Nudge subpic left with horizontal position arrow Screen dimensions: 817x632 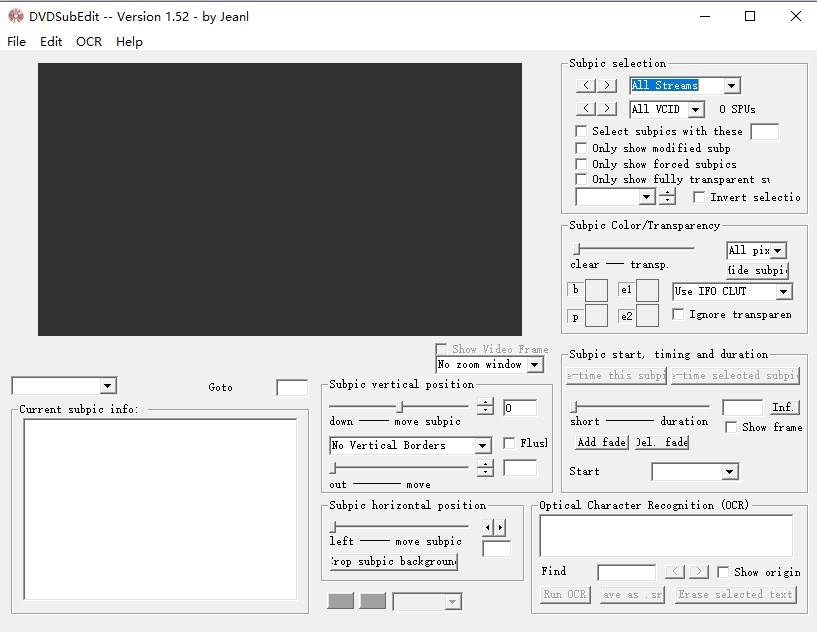click(x=488, y=527)
